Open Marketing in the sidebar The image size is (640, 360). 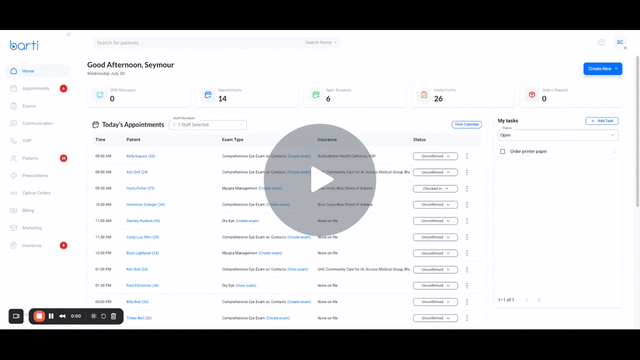(32, 228)
